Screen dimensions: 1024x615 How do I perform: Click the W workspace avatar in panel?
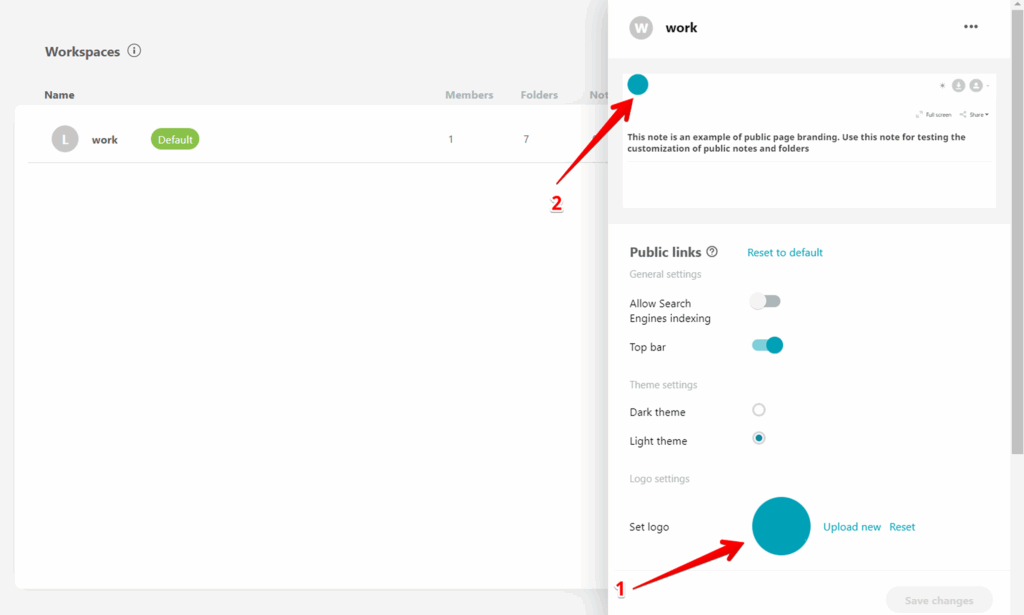[x=641, y=27]
